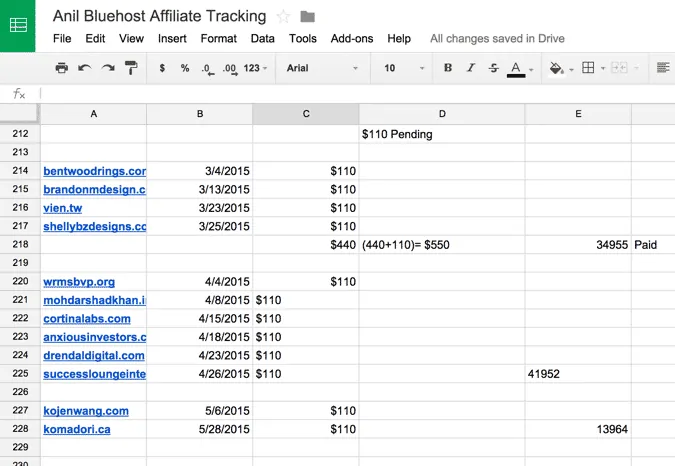Open the kojenwang.com link
Image resolution: width=675 pixels, height=466 pixels.
86,411
